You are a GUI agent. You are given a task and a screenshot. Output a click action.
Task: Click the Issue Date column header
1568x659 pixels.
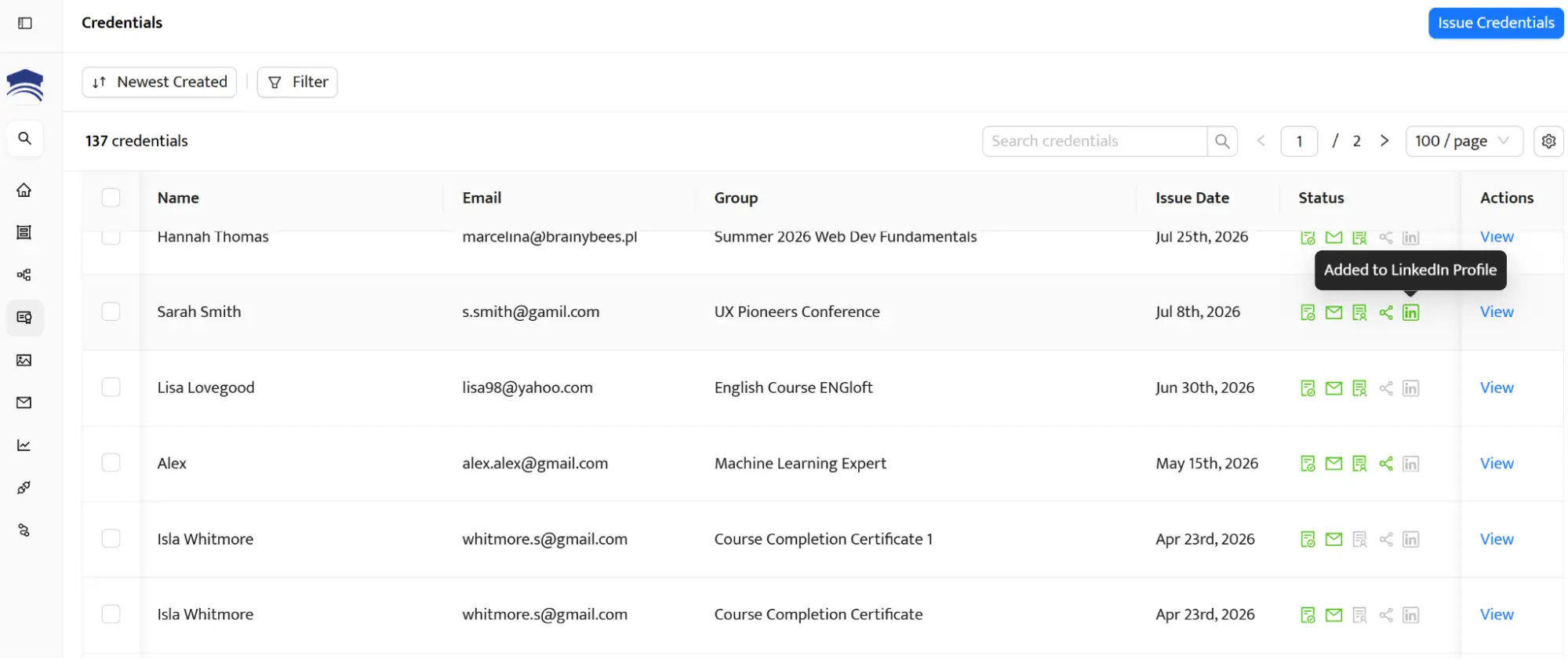pos(1191,198)
